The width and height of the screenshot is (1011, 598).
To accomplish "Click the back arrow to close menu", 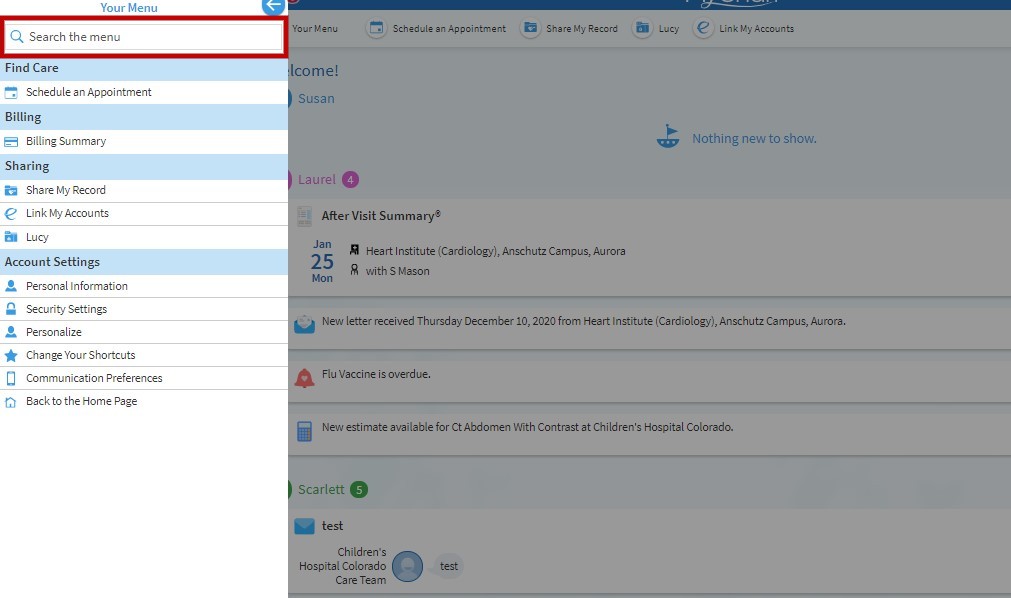I will pyautogui.click(x=274, y=6).
